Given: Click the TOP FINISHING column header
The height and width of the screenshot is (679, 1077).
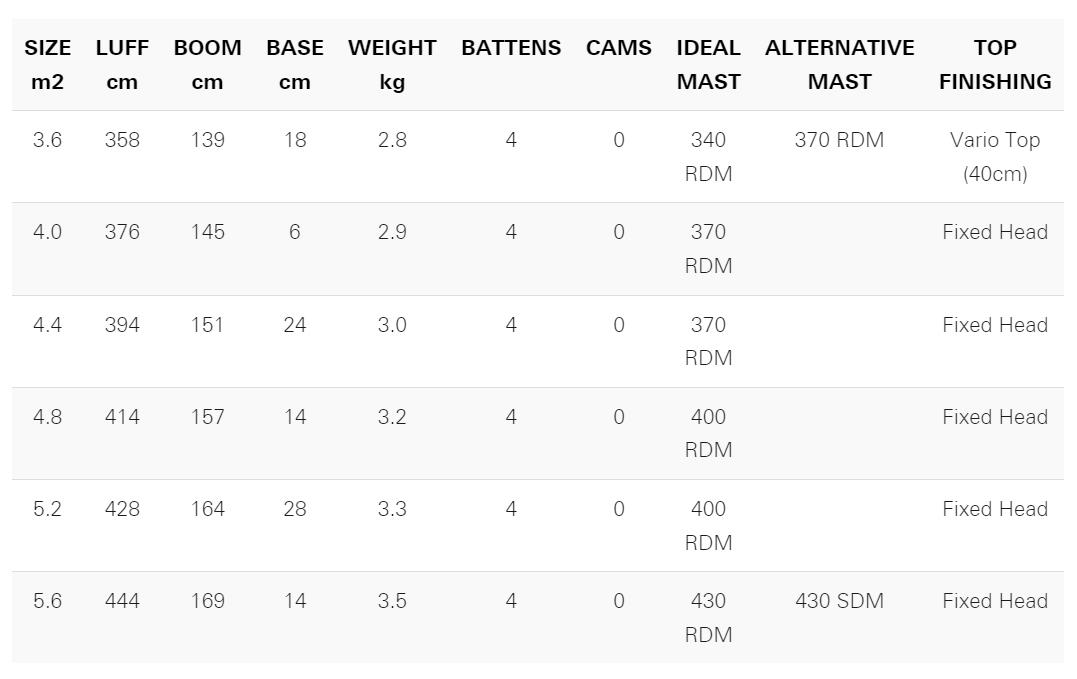Looking at the screenshot, I should pyautogui.click(x=995, y=65).
